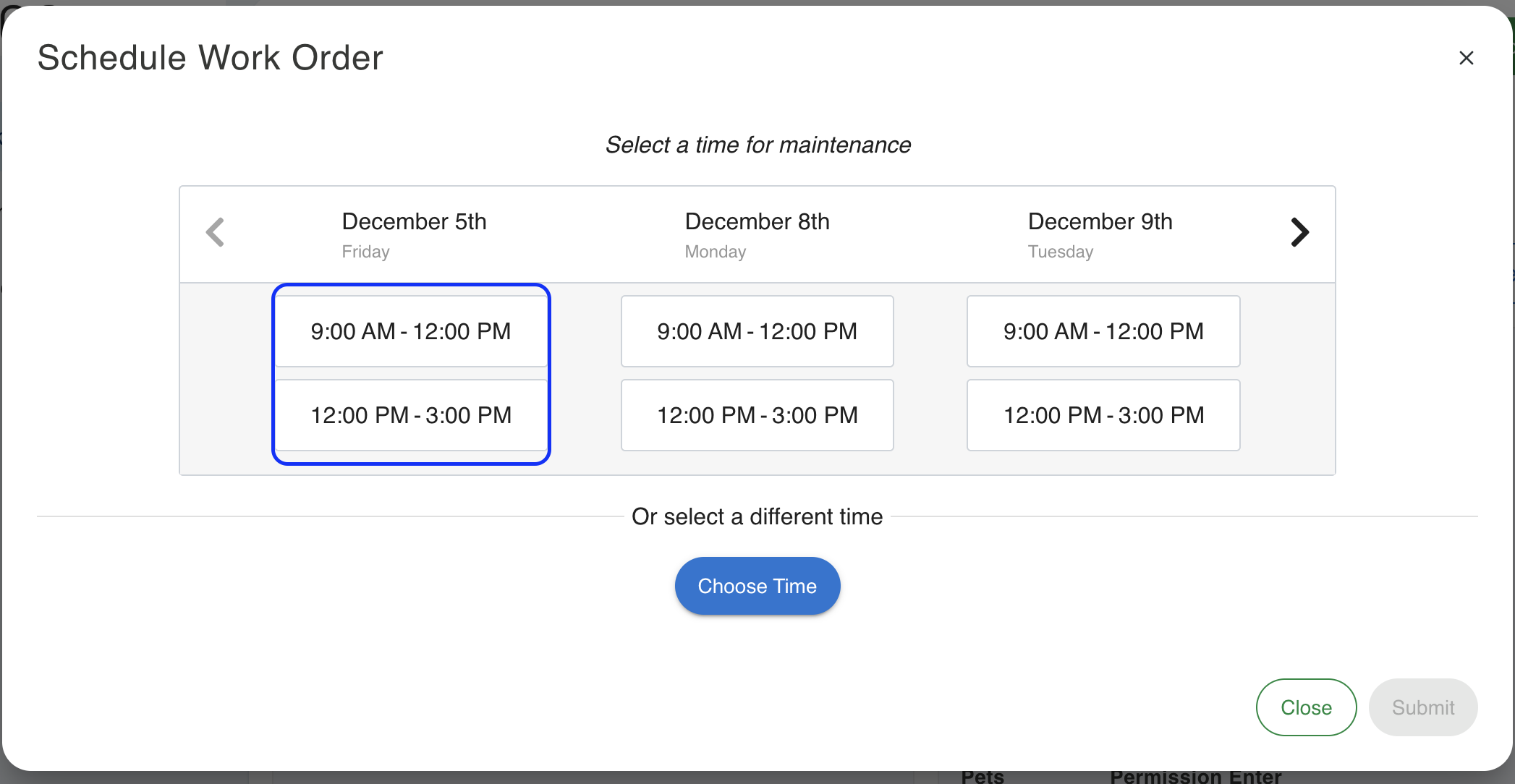Image resolution: width=1515 pixels, height=784 pixels.
Task: Pick Monday December 8th 12:00 PM slot
Action: [757, 415]
